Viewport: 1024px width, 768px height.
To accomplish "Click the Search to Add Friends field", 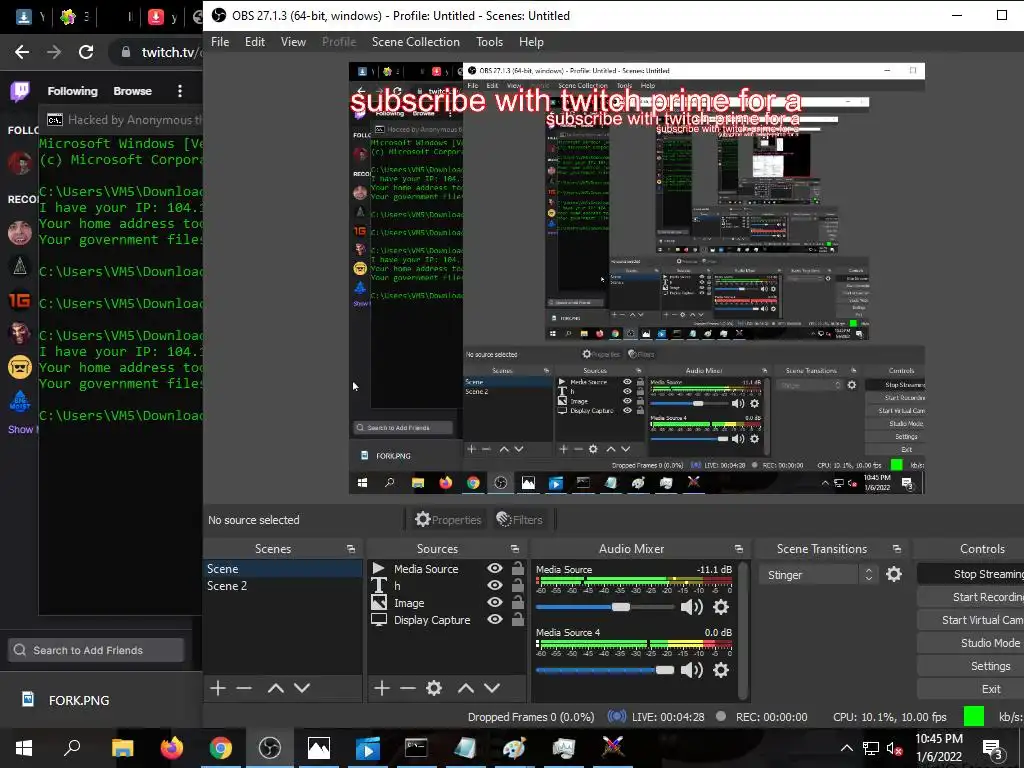I will click(x=96, y=650).
